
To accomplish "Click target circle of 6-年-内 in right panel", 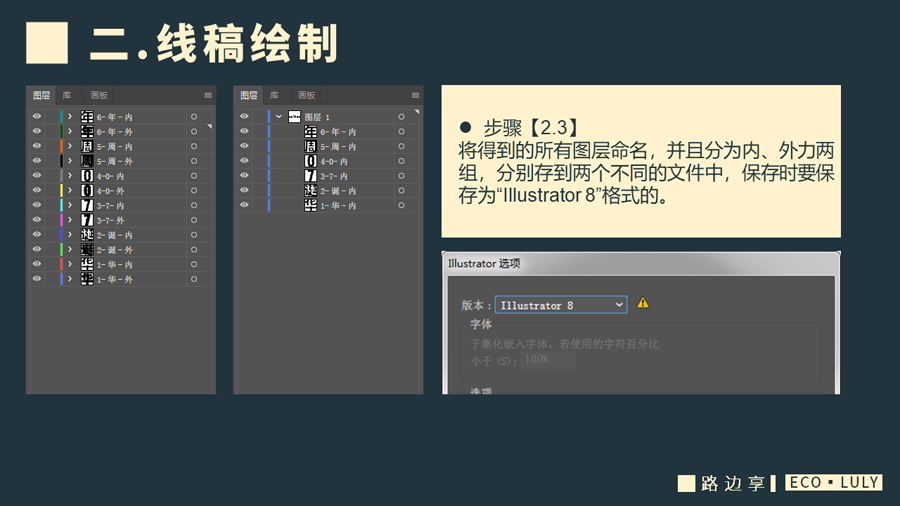I will coord(401,132).
